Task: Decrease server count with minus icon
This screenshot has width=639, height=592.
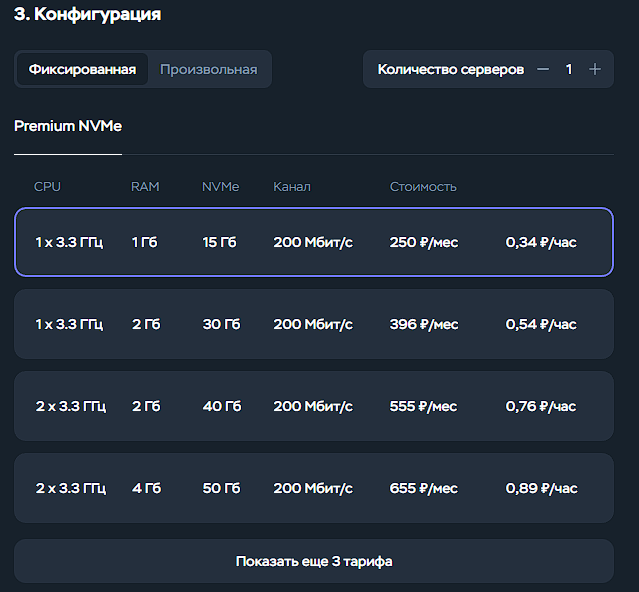Action: pyautogui.click(x=542, y=69)
